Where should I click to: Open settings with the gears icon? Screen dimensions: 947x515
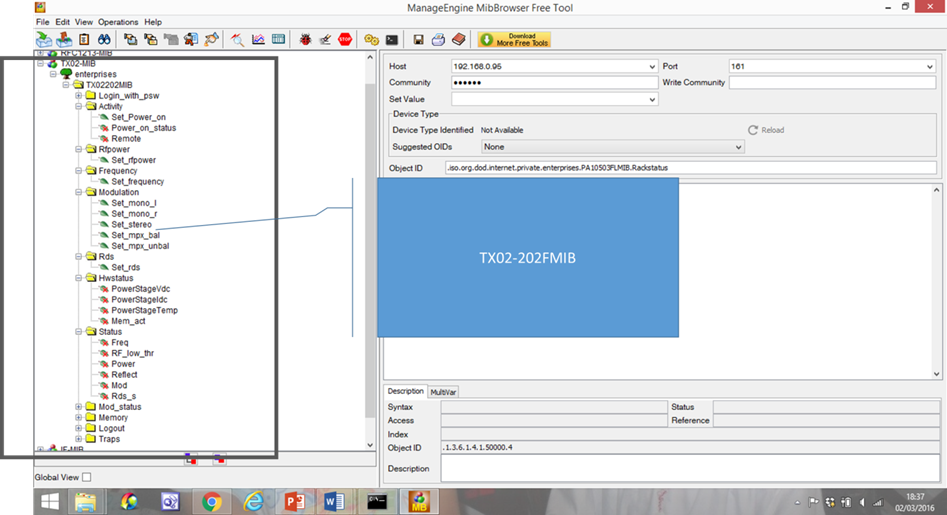(x=371, y=40)
